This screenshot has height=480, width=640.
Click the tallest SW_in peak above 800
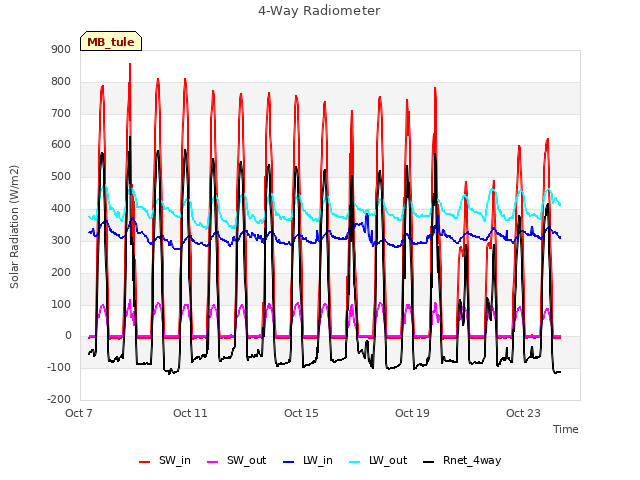[x=130, y=65]
